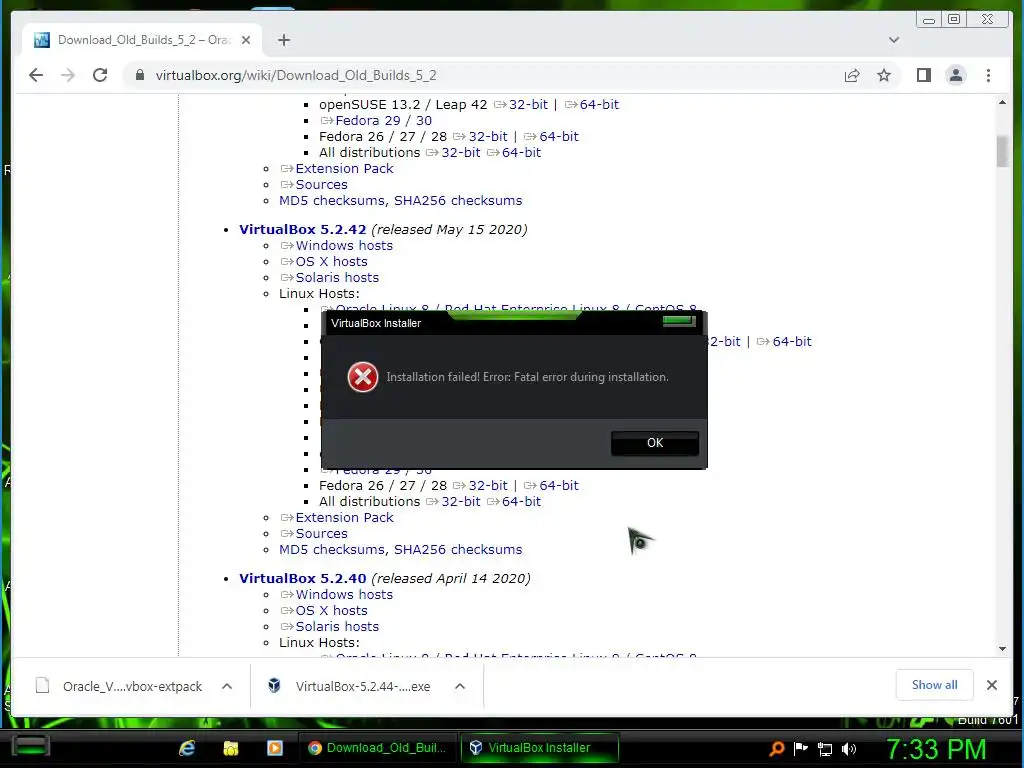The height and width of the screenshot is (768, 1024).
Task: Click page scrollbar up arrow
Action: pos(1002,103)
